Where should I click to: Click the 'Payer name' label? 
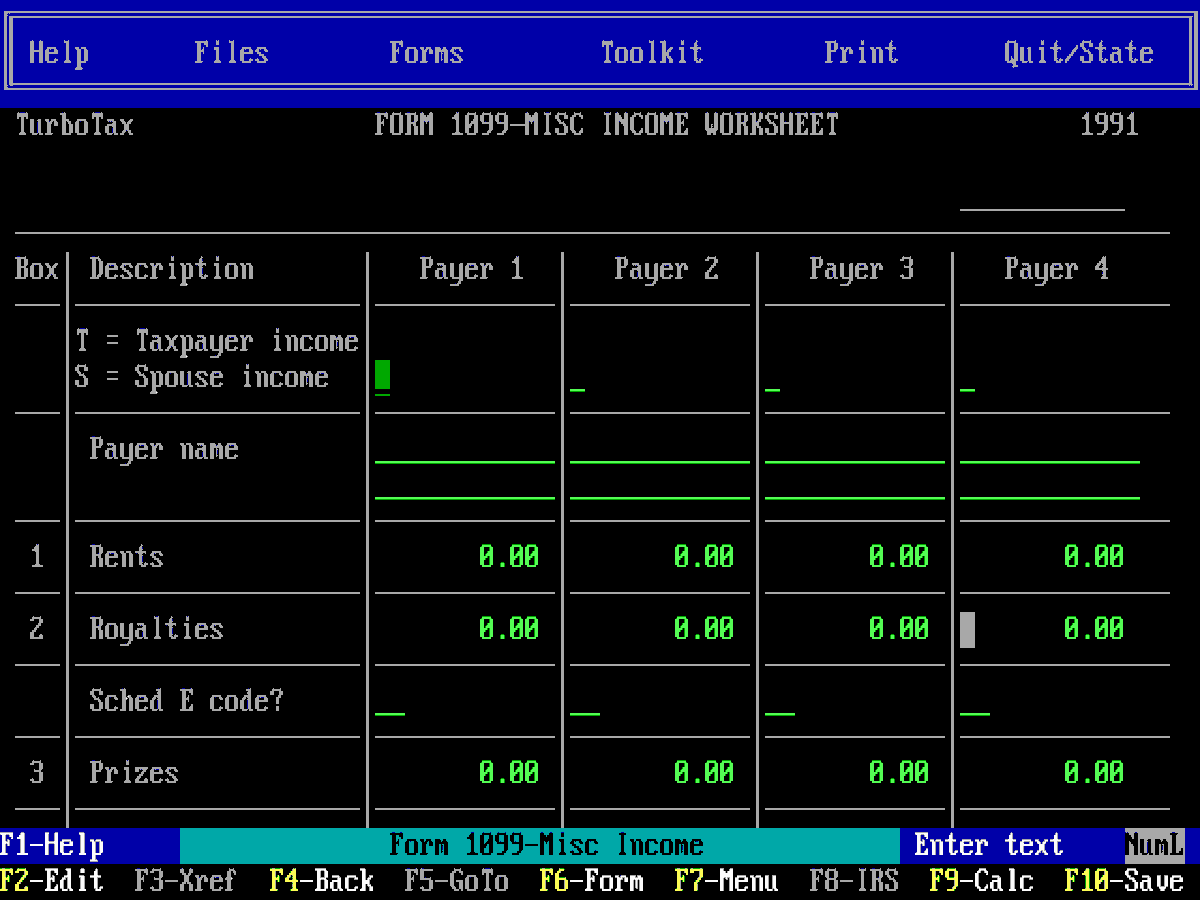click(164, 449)
